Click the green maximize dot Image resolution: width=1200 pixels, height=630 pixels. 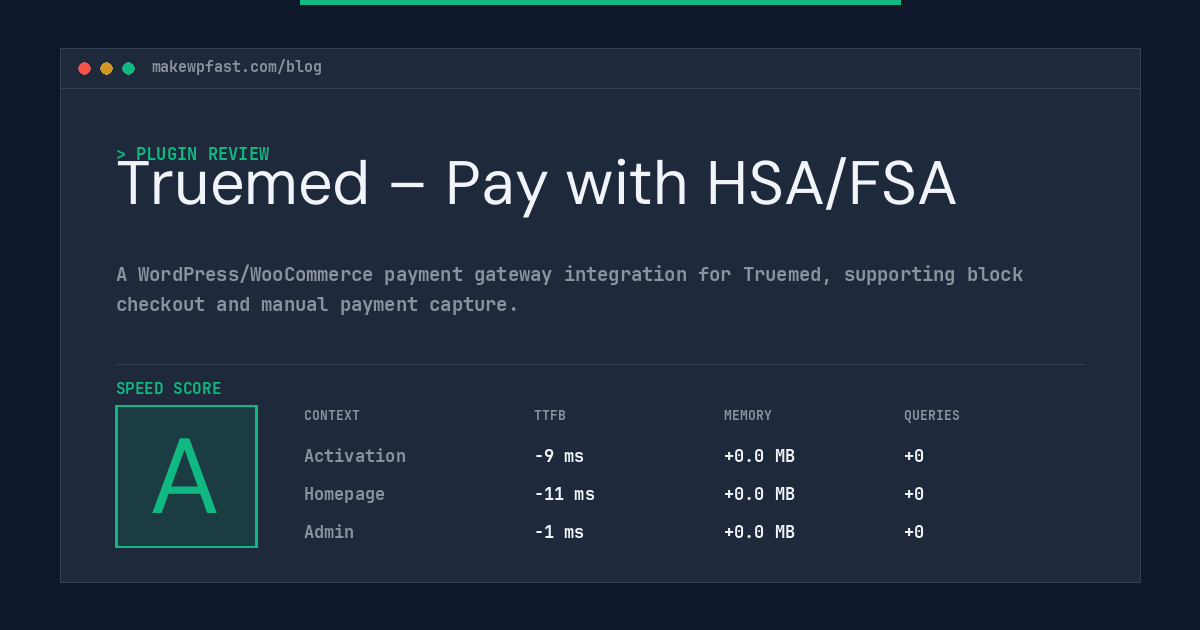128,68
